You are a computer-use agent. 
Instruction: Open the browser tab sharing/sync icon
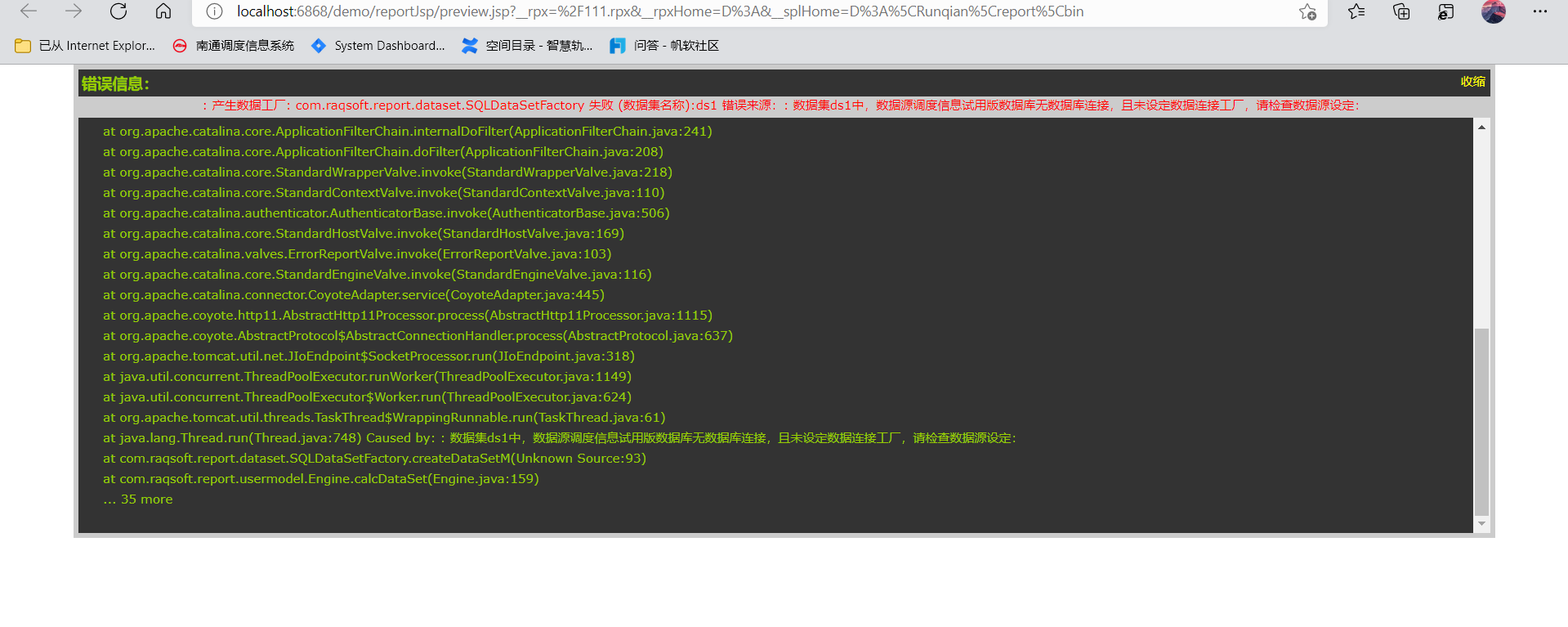(1445, 11)
